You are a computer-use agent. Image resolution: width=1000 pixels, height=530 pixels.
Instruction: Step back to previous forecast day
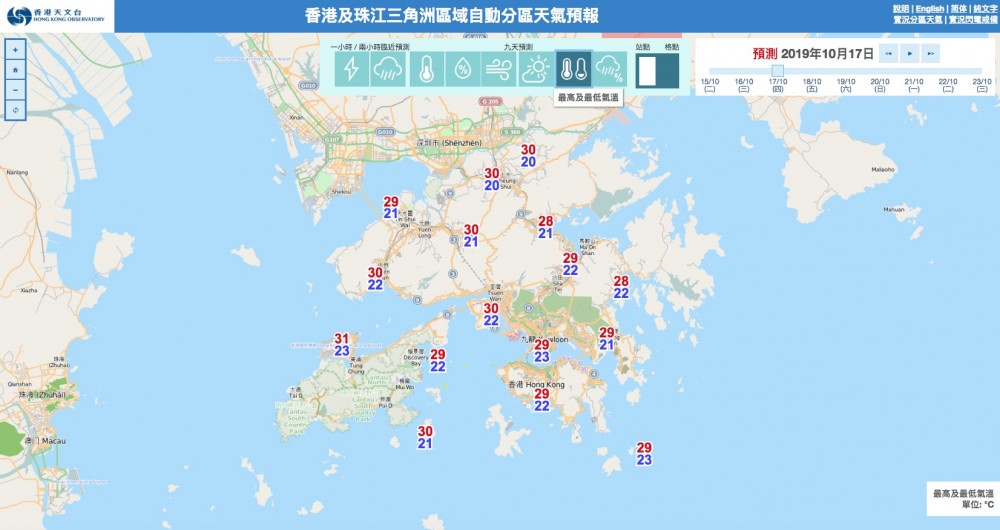point(889,53)
